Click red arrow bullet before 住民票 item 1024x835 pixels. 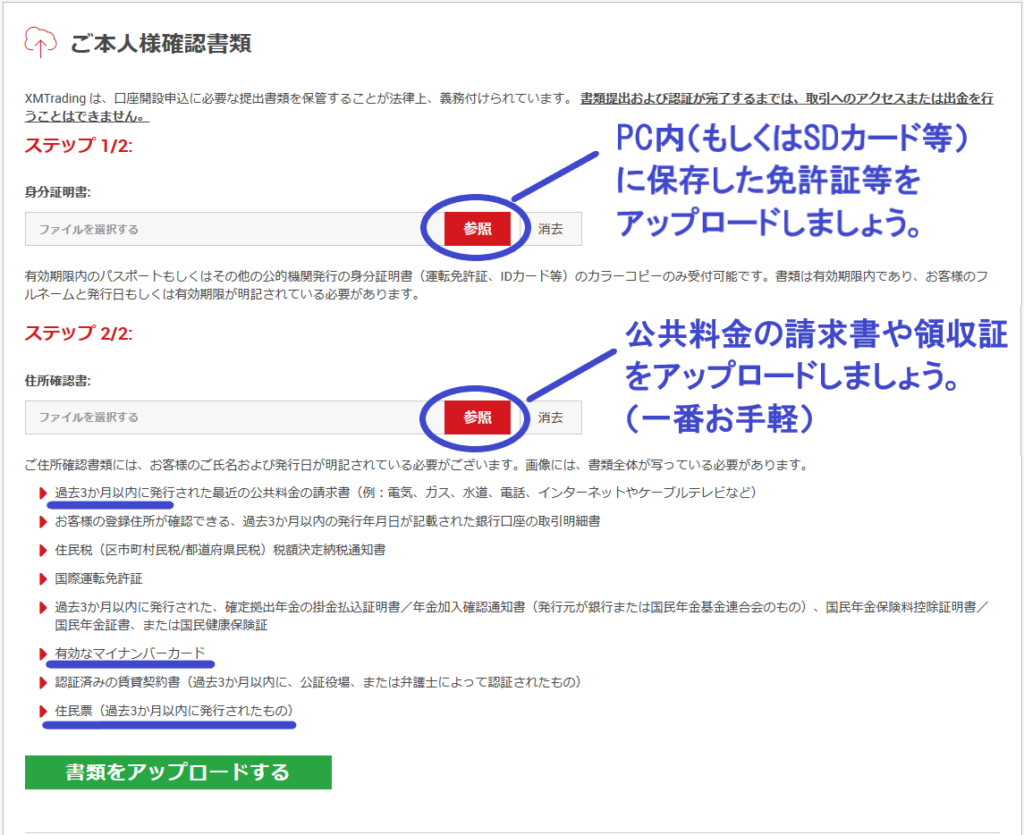(43, 711)
